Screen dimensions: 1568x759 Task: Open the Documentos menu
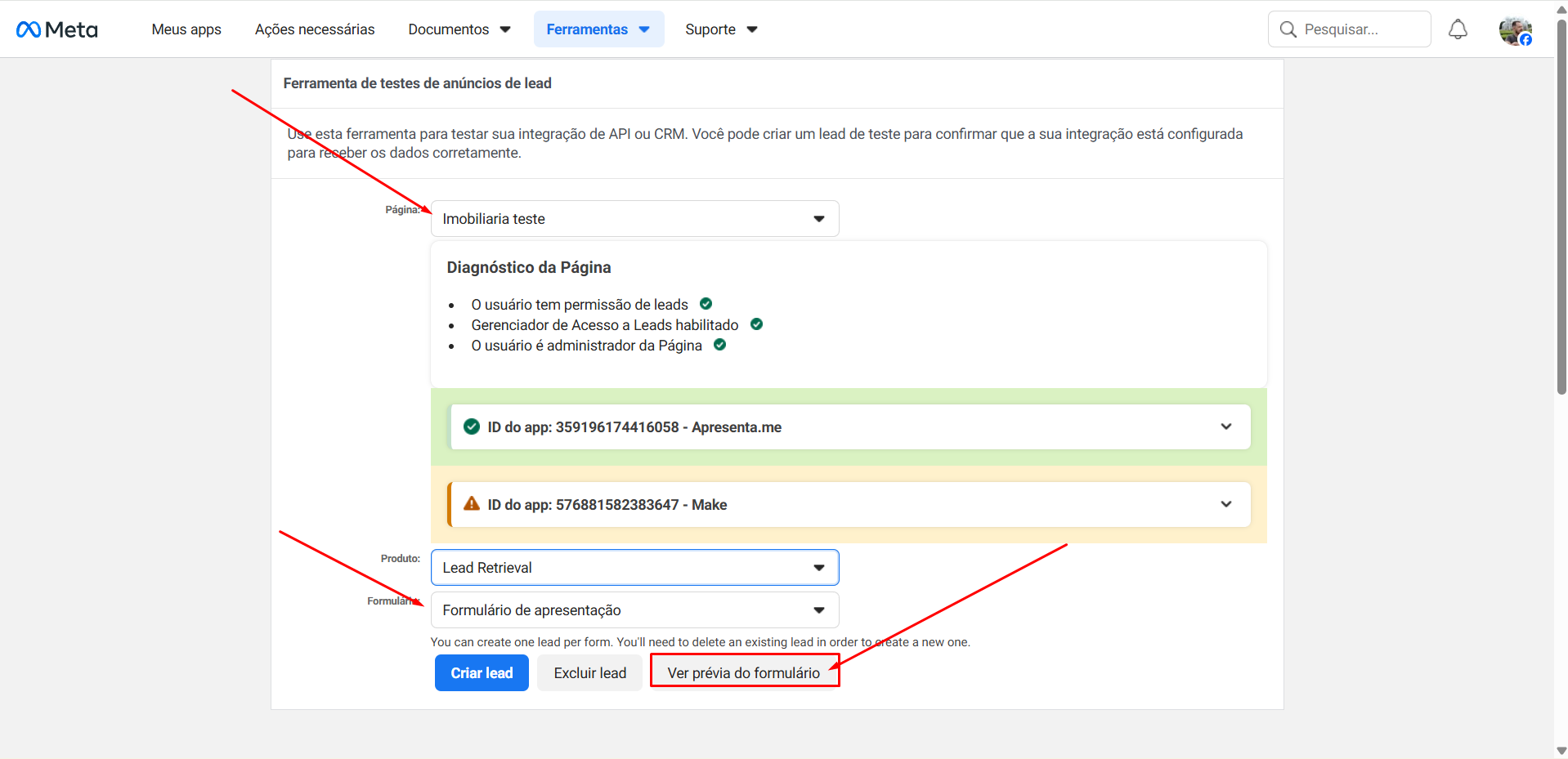coord(459,29)
